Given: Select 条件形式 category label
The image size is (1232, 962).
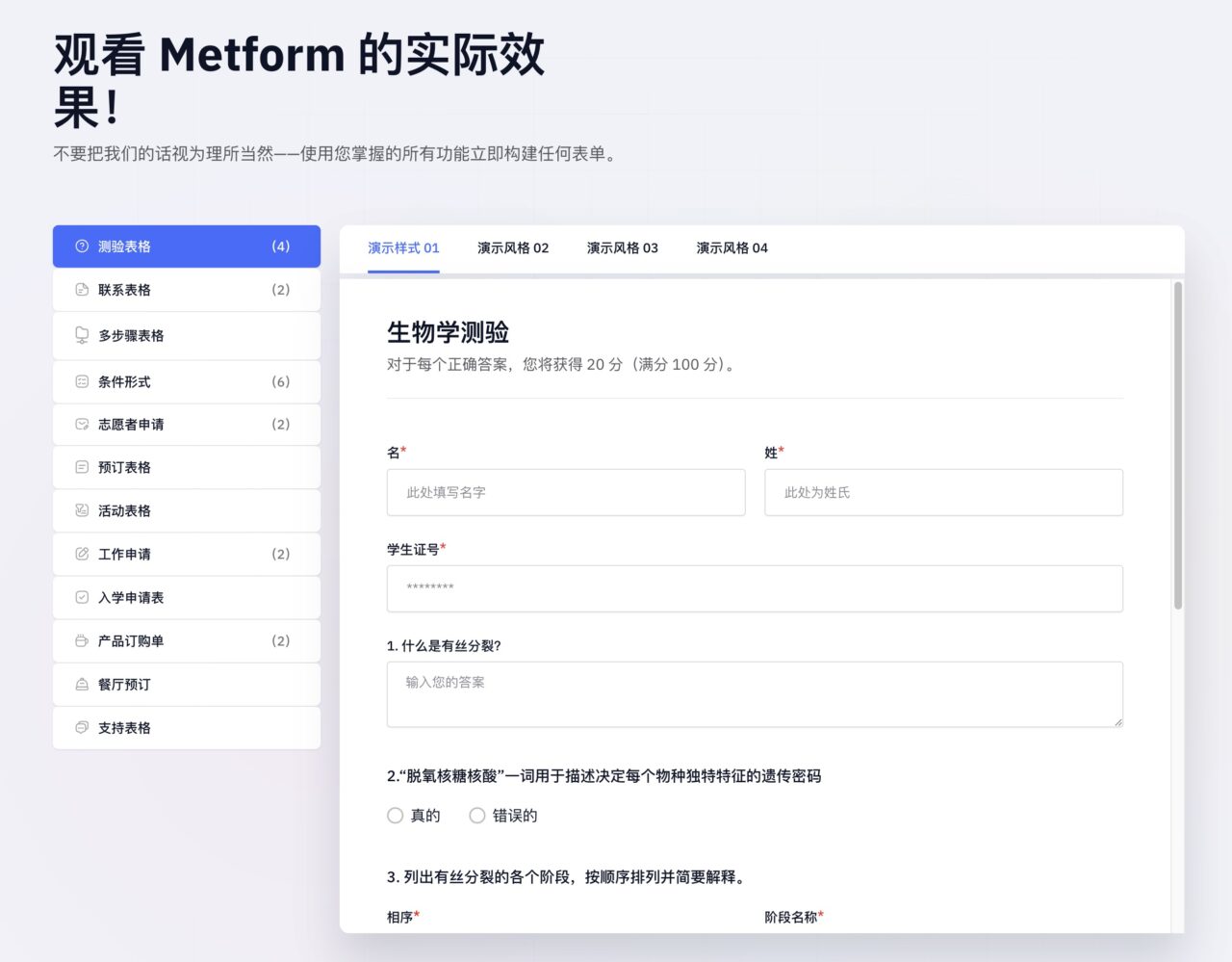Looking at the screenshot, I should tap(124, 382).
